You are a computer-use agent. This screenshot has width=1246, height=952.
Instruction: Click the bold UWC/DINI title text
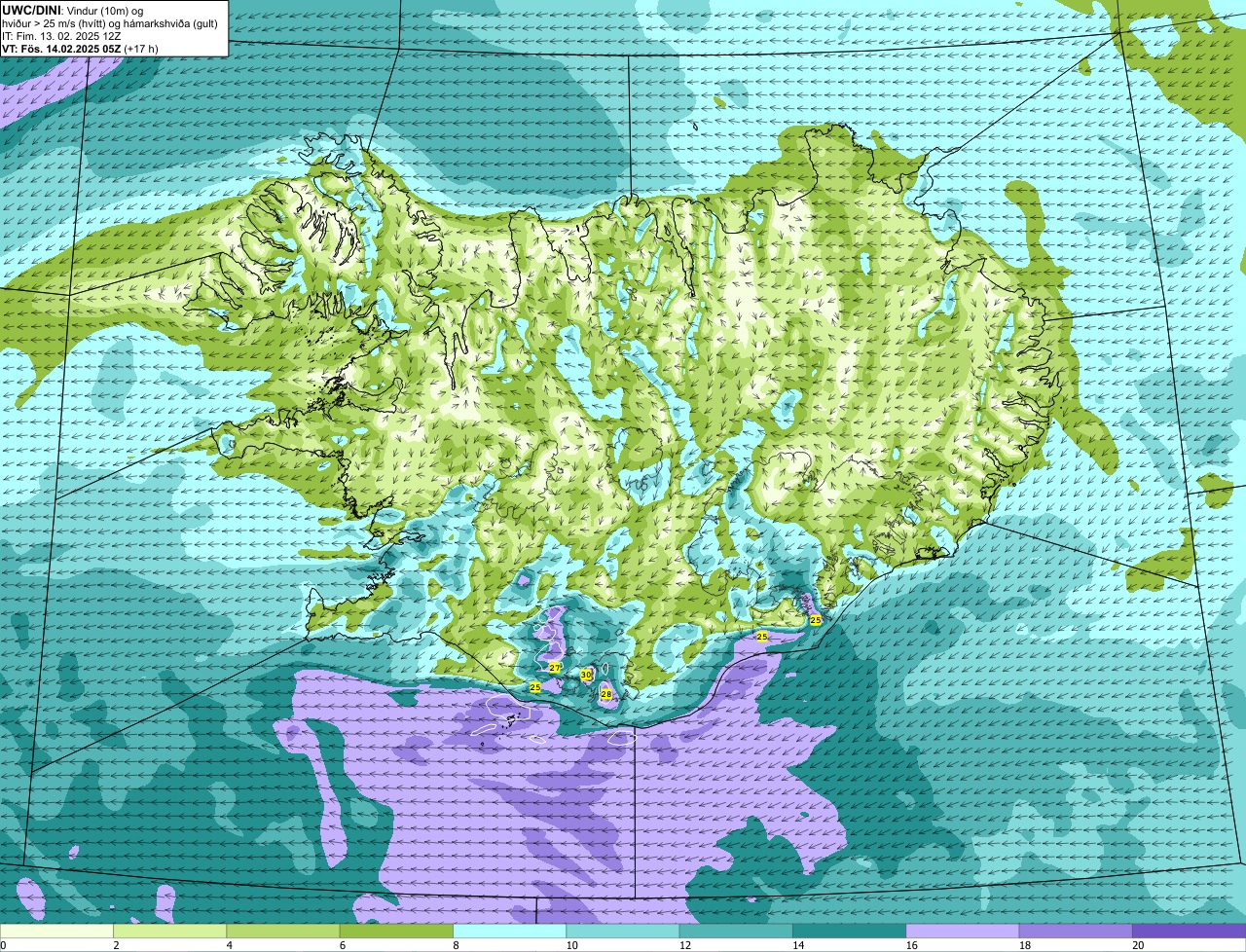pyautogui.click(x=32, y=10)
